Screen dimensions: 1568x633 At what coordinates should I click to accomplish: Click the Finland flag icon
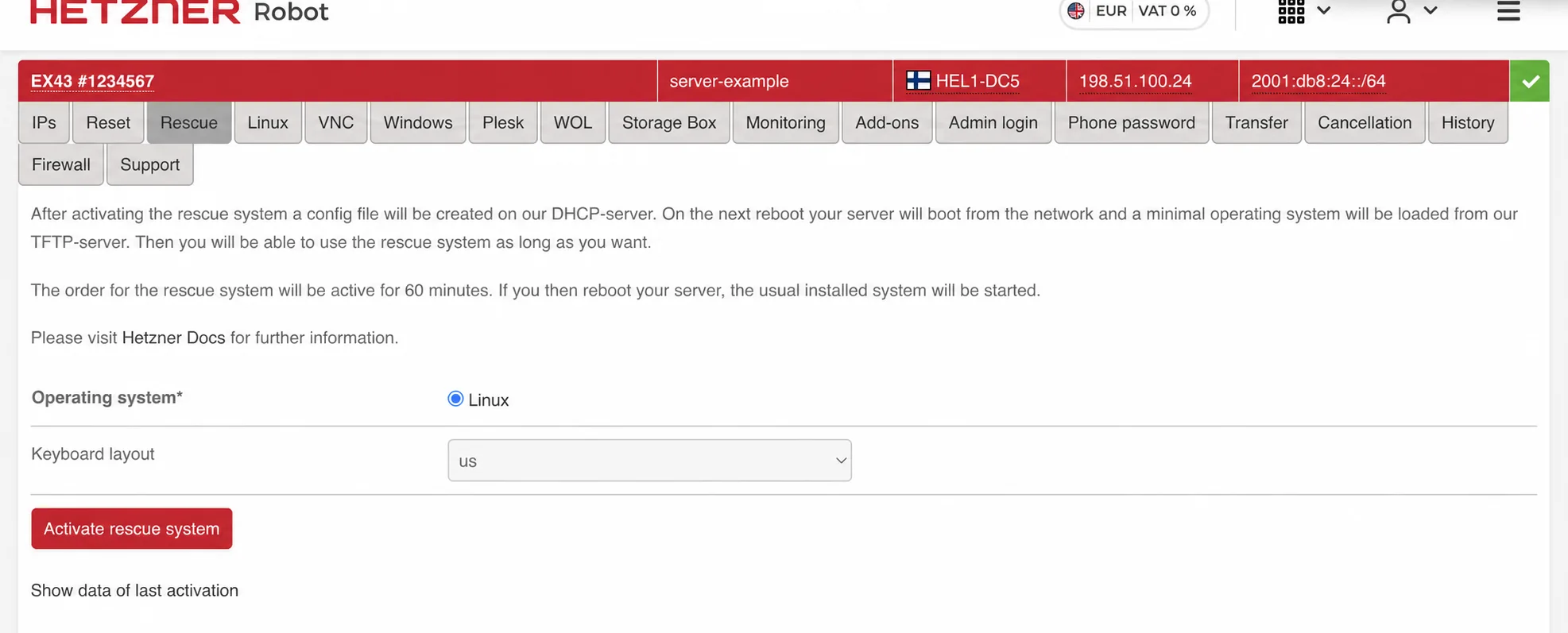coord(918,81)
